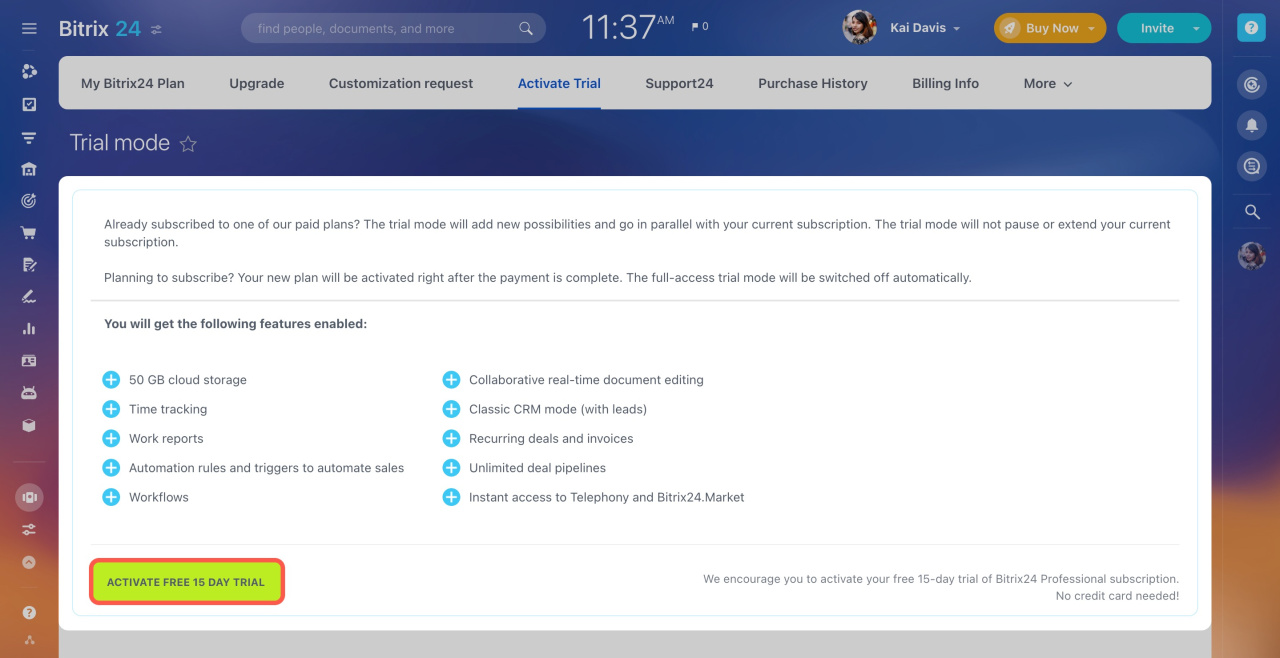Open the sliders settings sidebar icon

coord(29,530)
